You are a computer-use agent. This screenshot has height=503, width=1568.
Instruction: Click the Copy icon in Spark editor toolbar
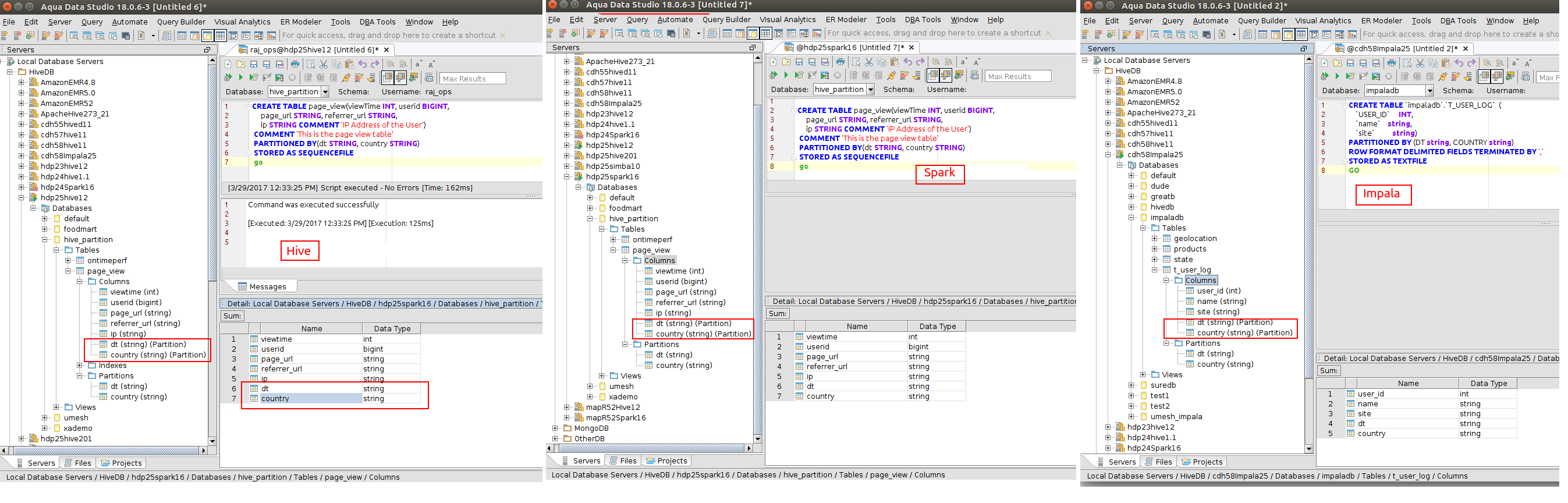881,62
